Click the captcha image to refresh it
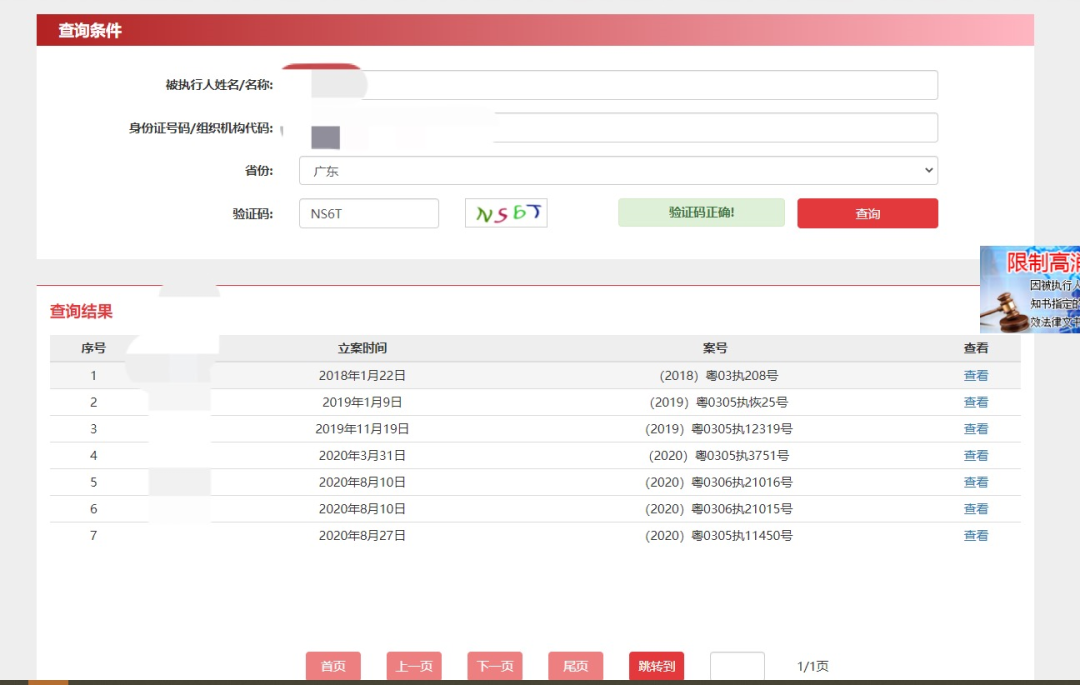1080x685 pixels. pyautogui.click(x=505, y=212)
